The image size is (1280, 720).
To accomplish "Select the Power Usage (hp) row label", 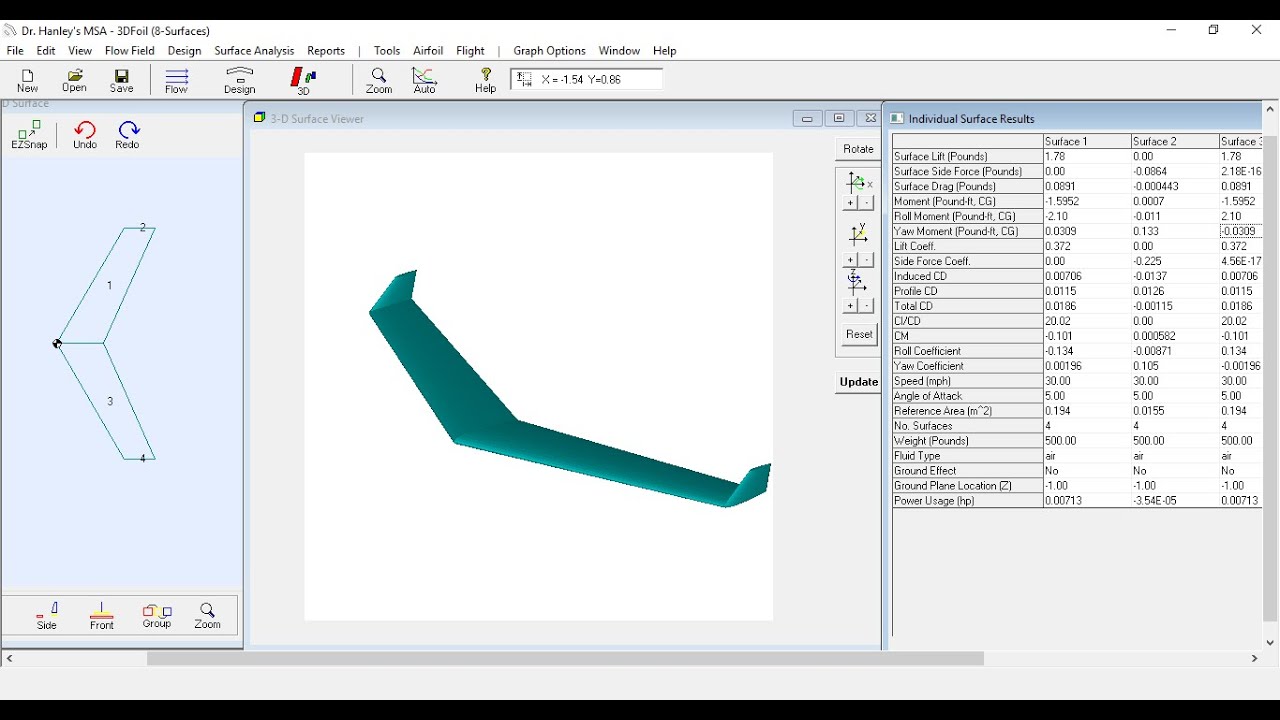I will (967, 502).
